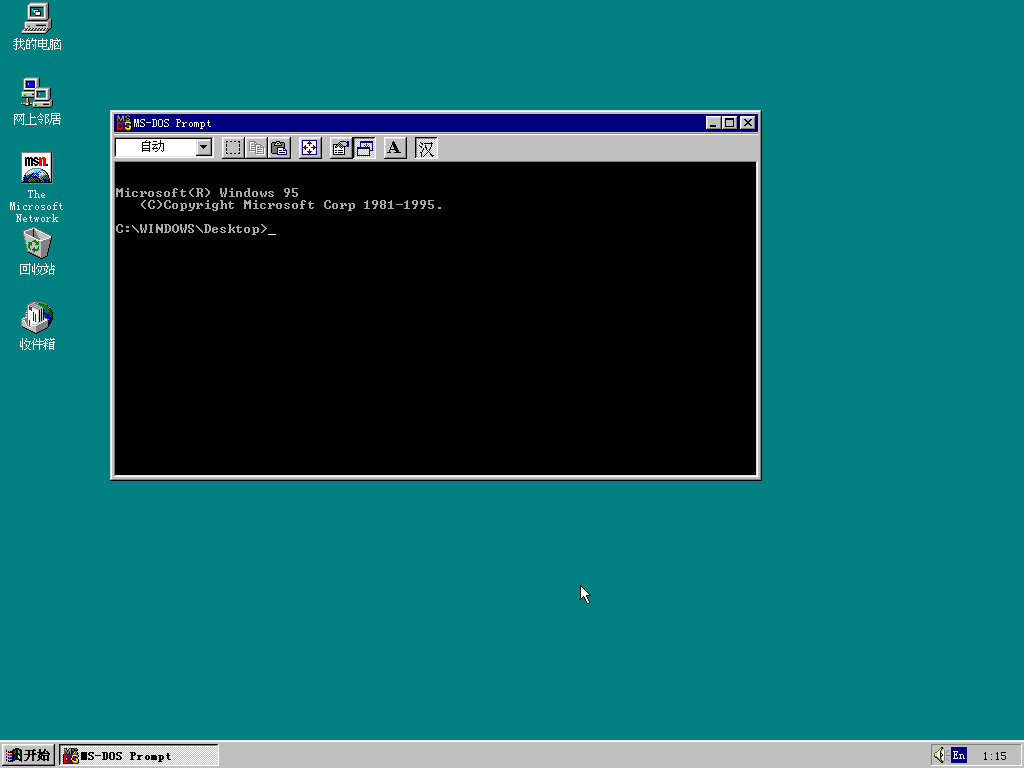Toggle the Background window toolbar button
The image size is (1024, 768).
coord(364,148)
